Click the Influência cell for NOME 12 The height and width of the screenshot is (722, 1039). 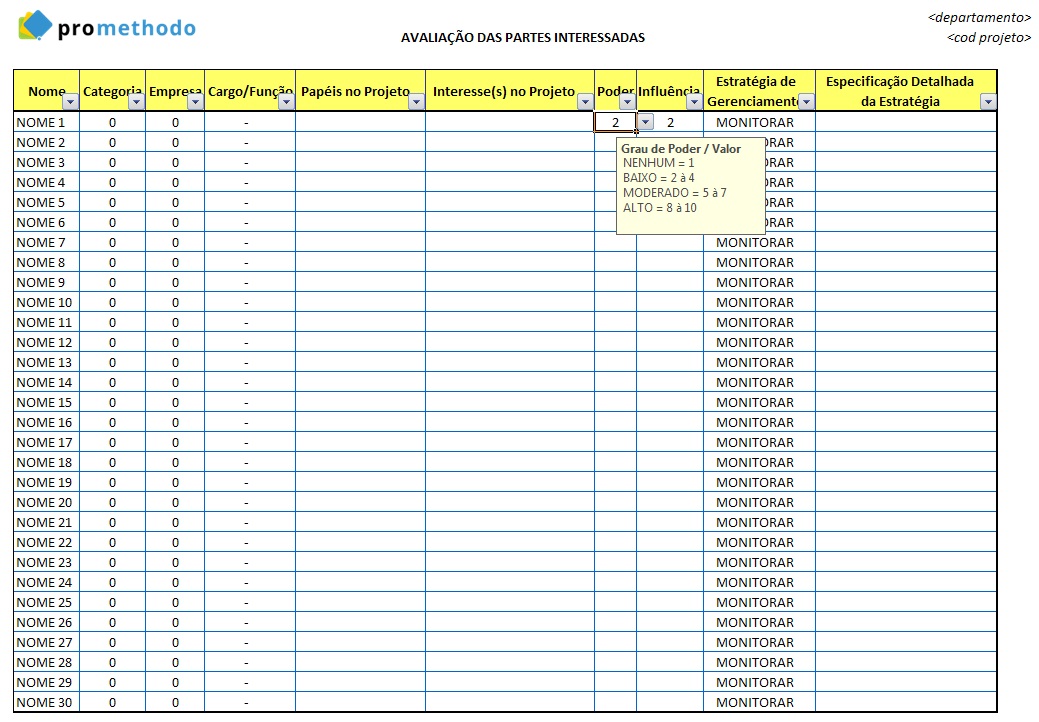click(x=670, y=342)
